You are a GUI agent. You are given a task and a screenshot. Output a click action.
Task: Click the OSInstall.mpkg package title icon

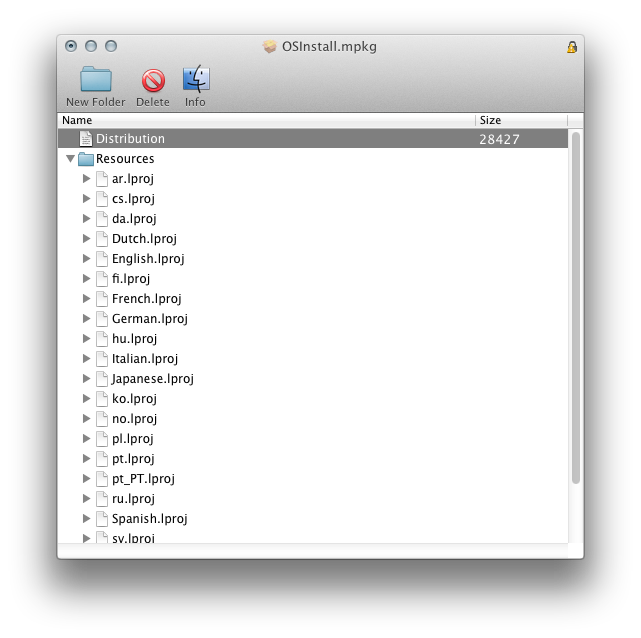269,47
